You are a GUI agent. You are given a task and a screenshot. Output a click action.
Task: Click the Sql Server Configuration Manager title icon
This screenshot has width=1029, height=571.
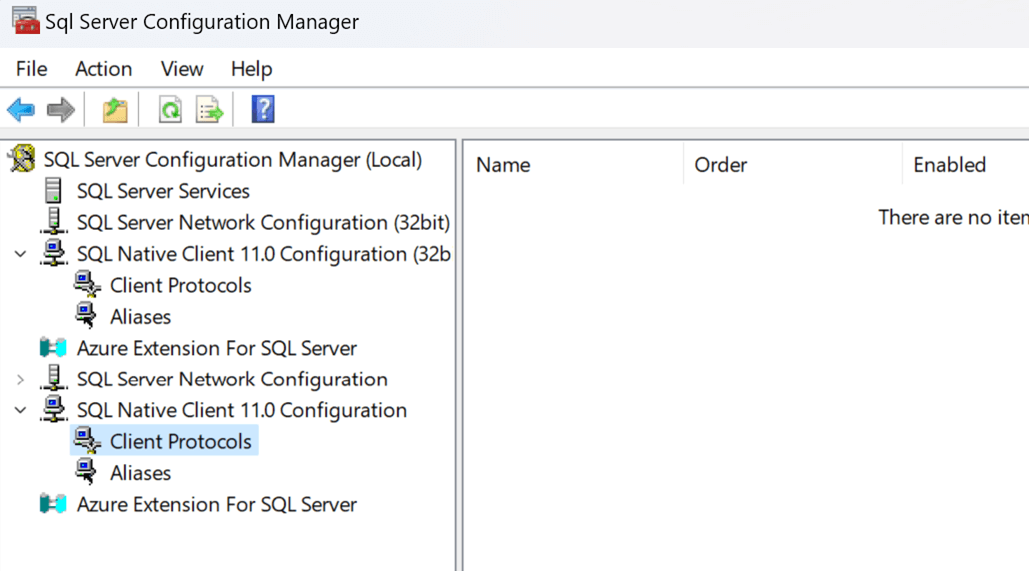pyautogui.click(x=26, y=20)
